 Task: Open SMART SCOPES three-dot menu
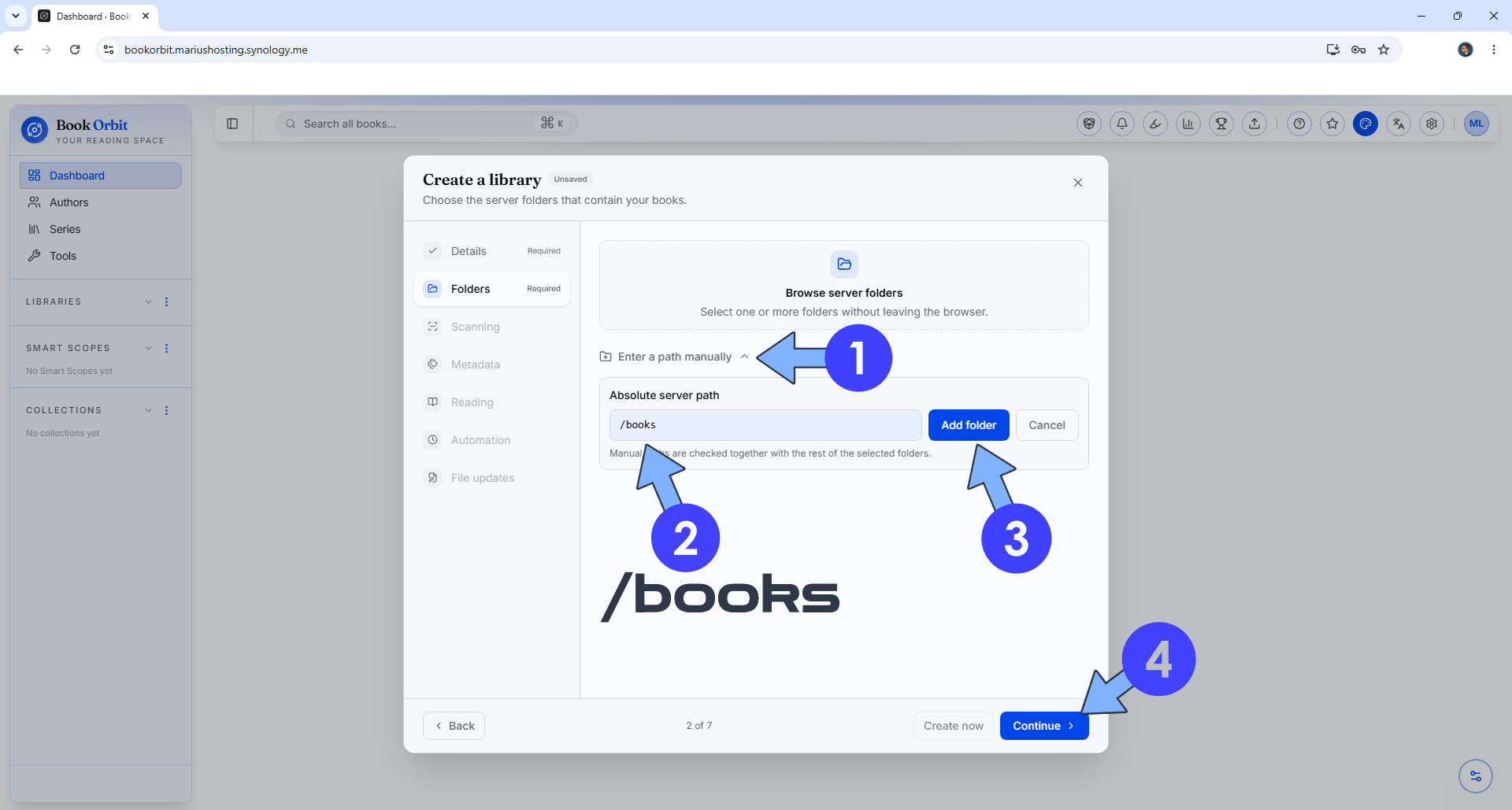pyautogui.click(x=166, y=348)
